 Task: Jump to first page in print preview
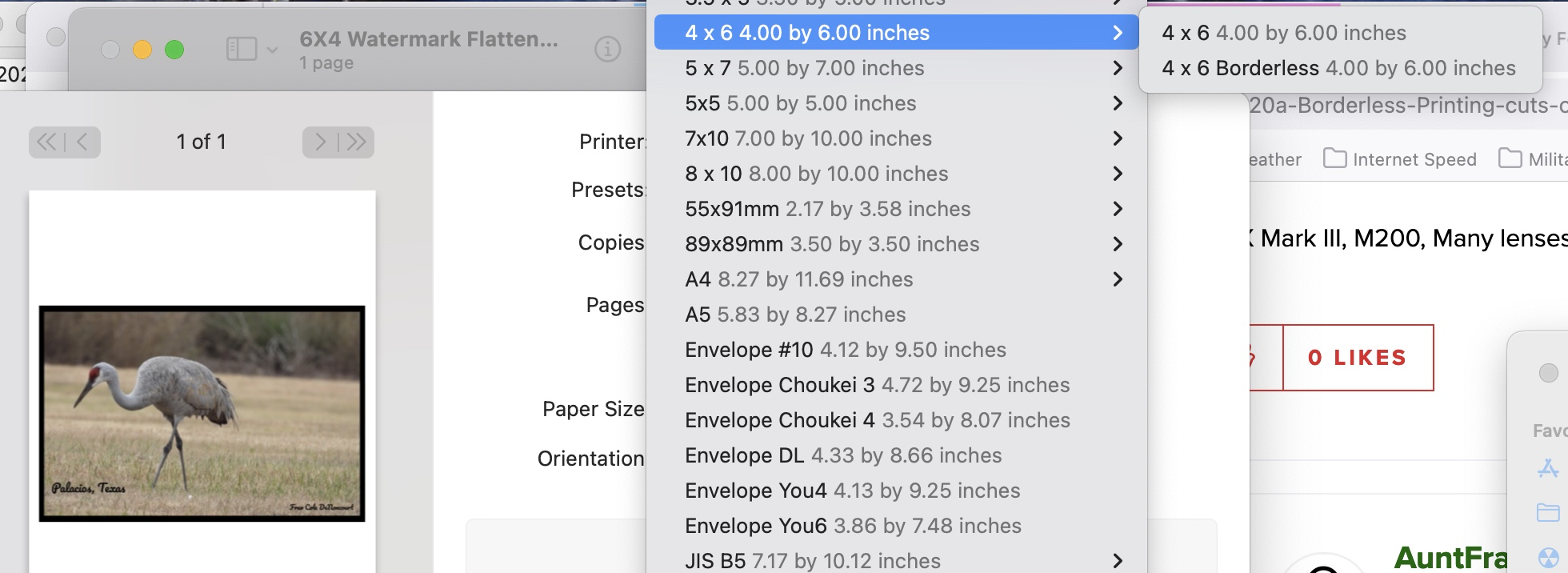click(x=47, y=142)
